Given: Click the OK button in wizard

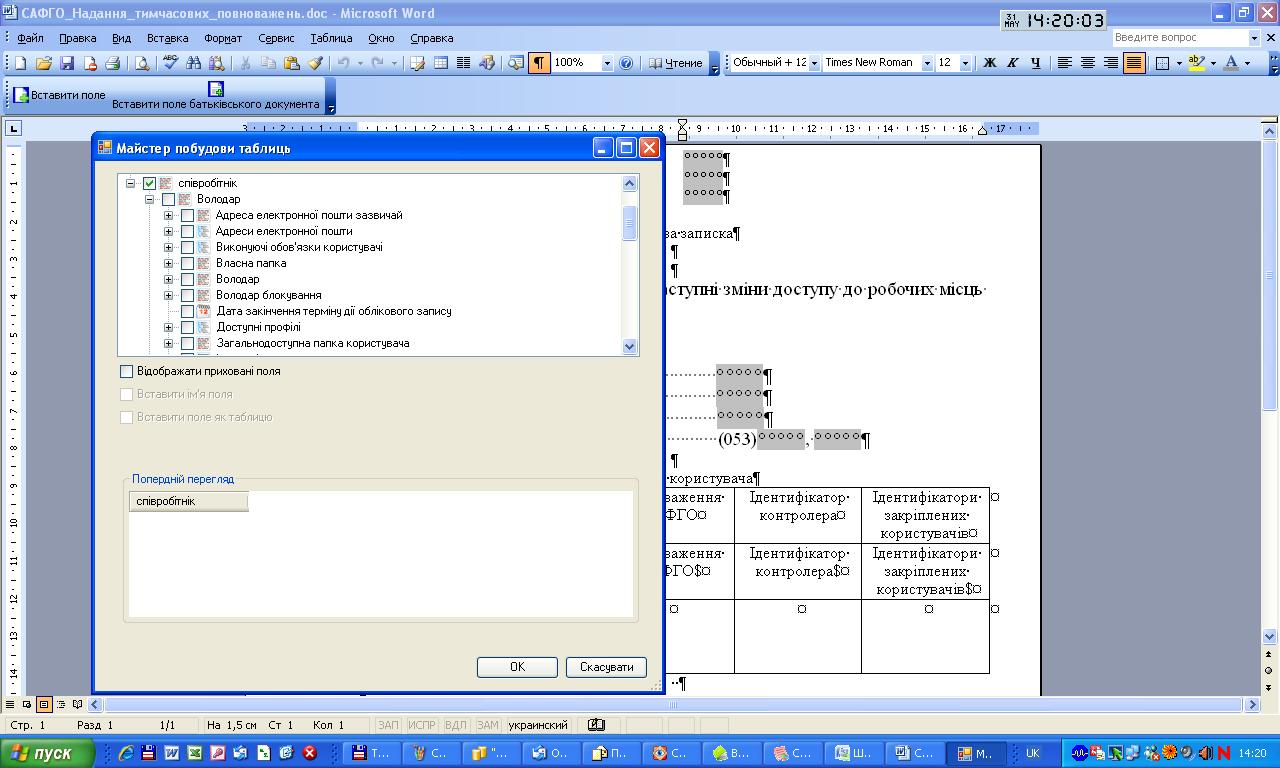Looking at the screenshot, I should tap(517, 667).
